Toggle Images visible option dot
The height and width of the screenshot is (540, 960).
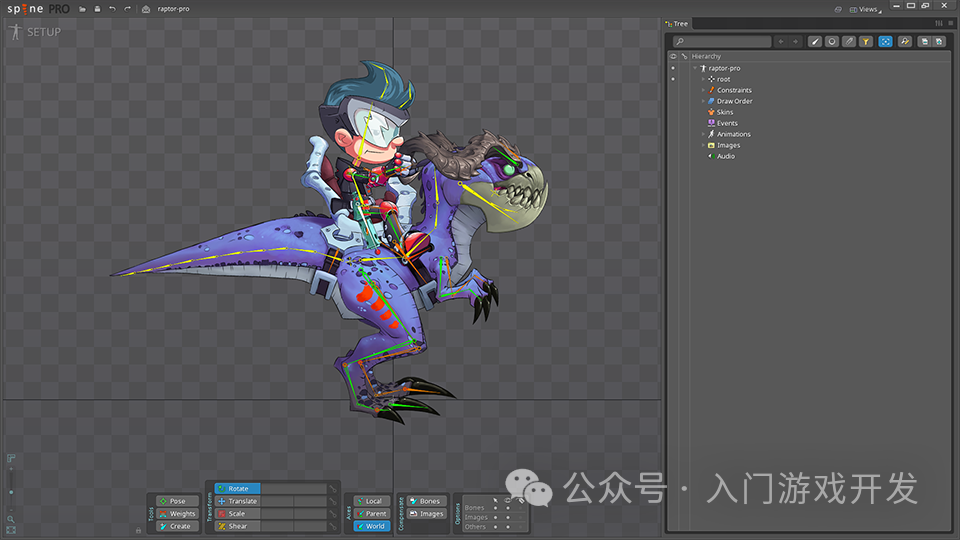(508, 517)
